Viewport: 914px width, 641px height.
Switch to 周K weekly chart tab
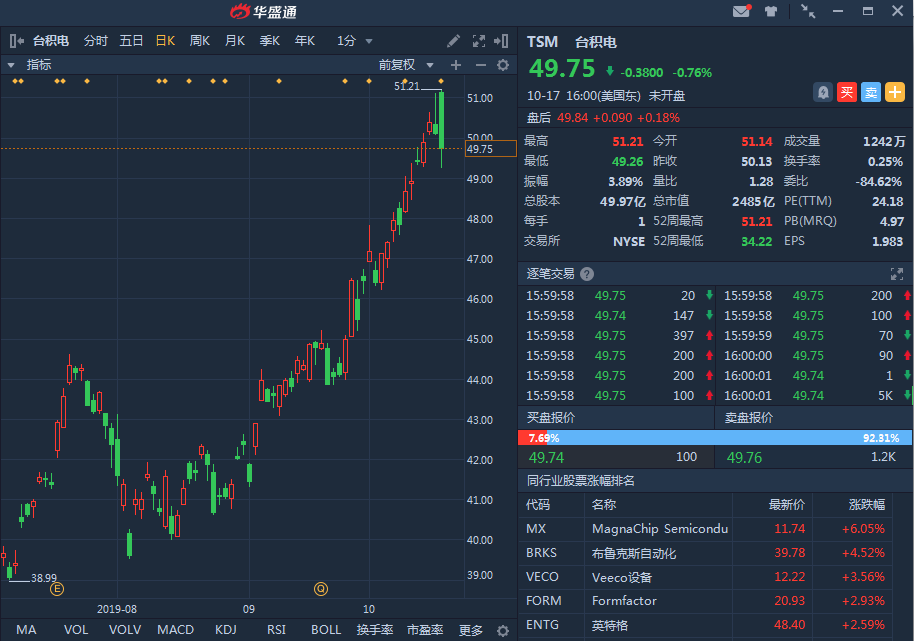click(x=199, y=41)
